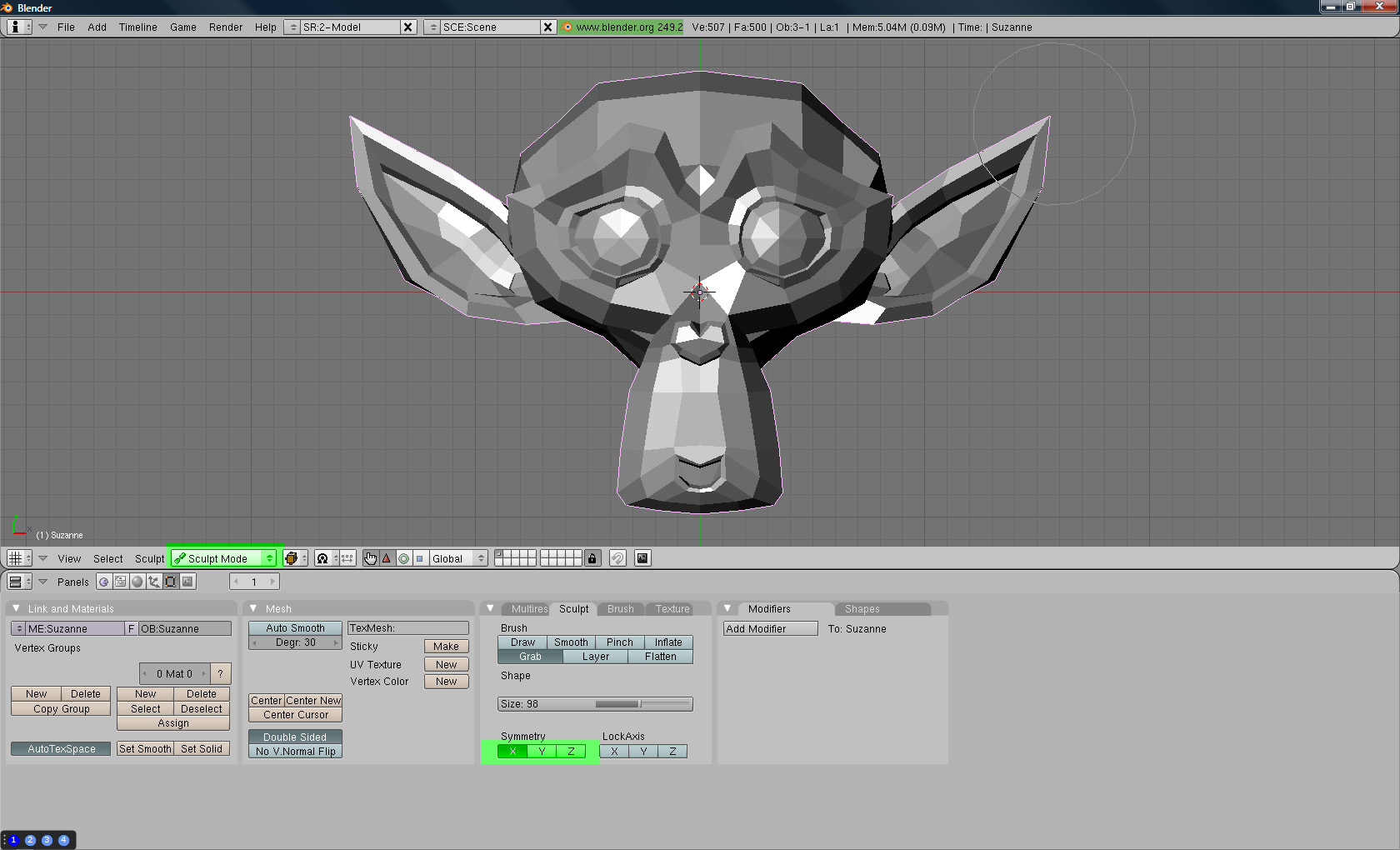Open the Script context button
1400x850 pixels.
(121, 582)
